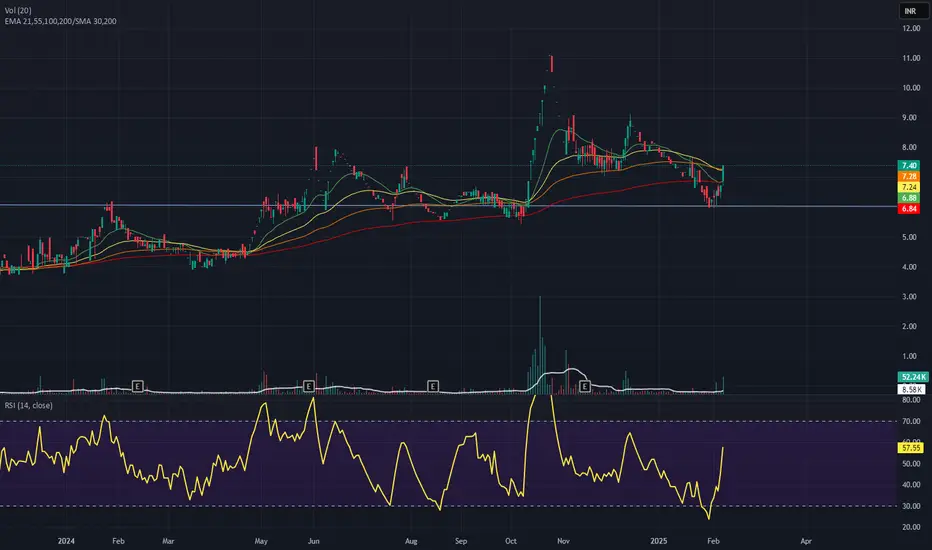932x550 pixels.
Task: Click 8.00 on the price scale
Action: tap(909, 147)
